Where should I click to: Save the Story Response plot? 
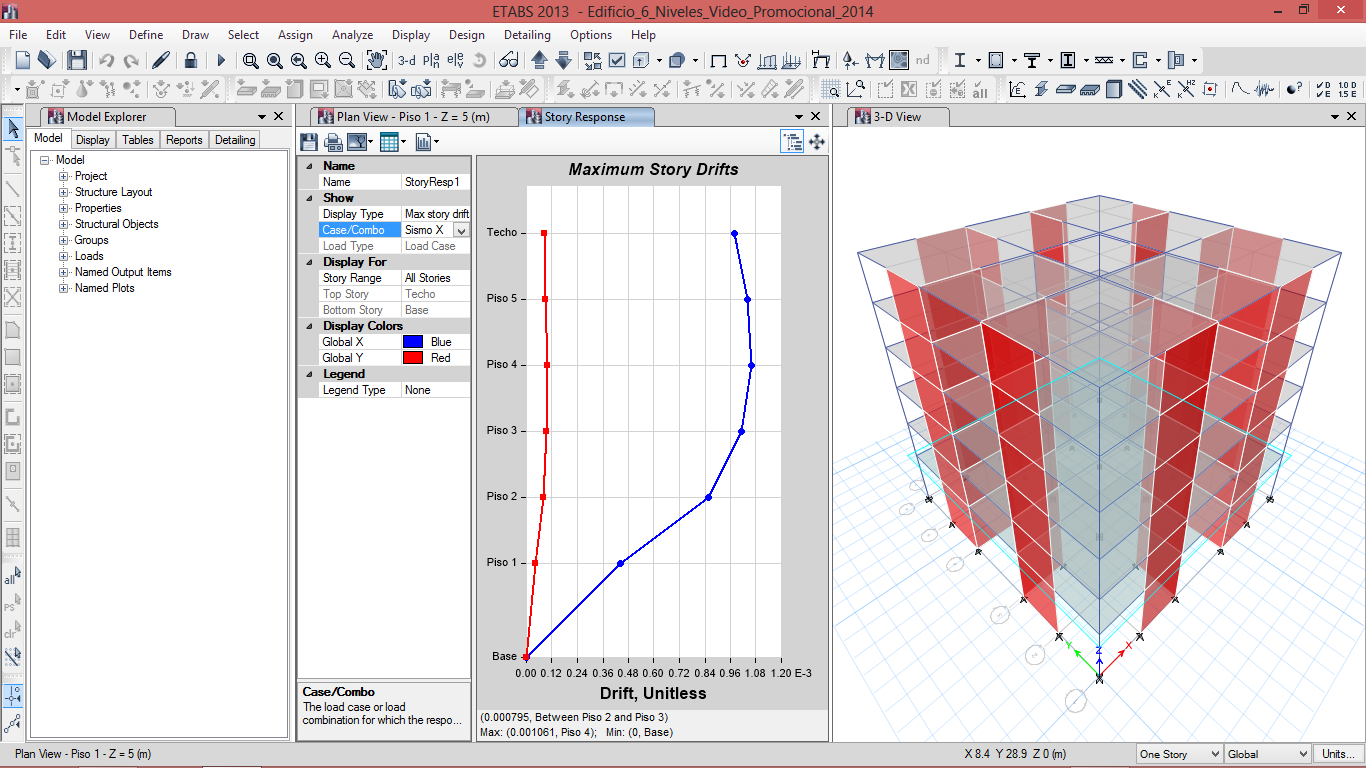pyautogui.click(x=309, y=142)
